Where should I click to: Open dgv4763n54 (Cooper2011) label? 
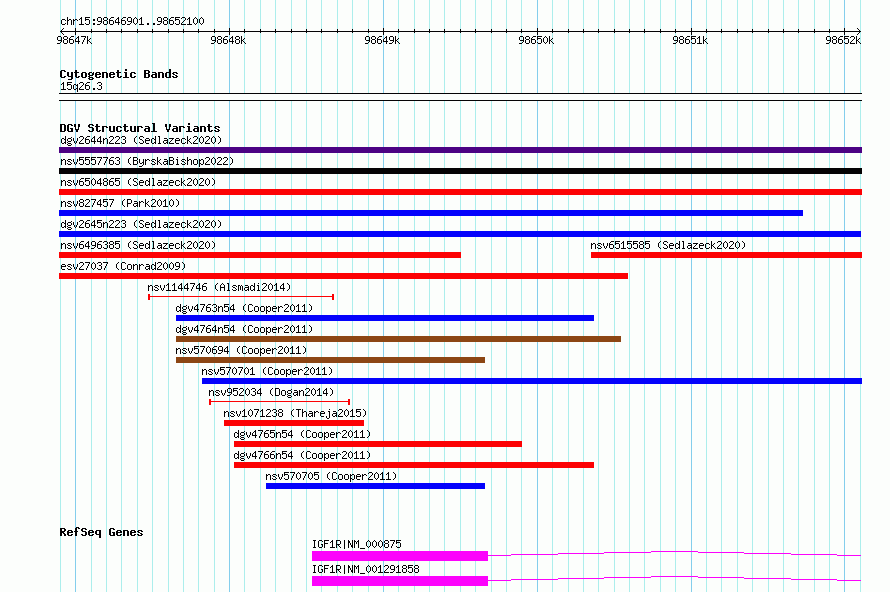click(x=244, y=308)
